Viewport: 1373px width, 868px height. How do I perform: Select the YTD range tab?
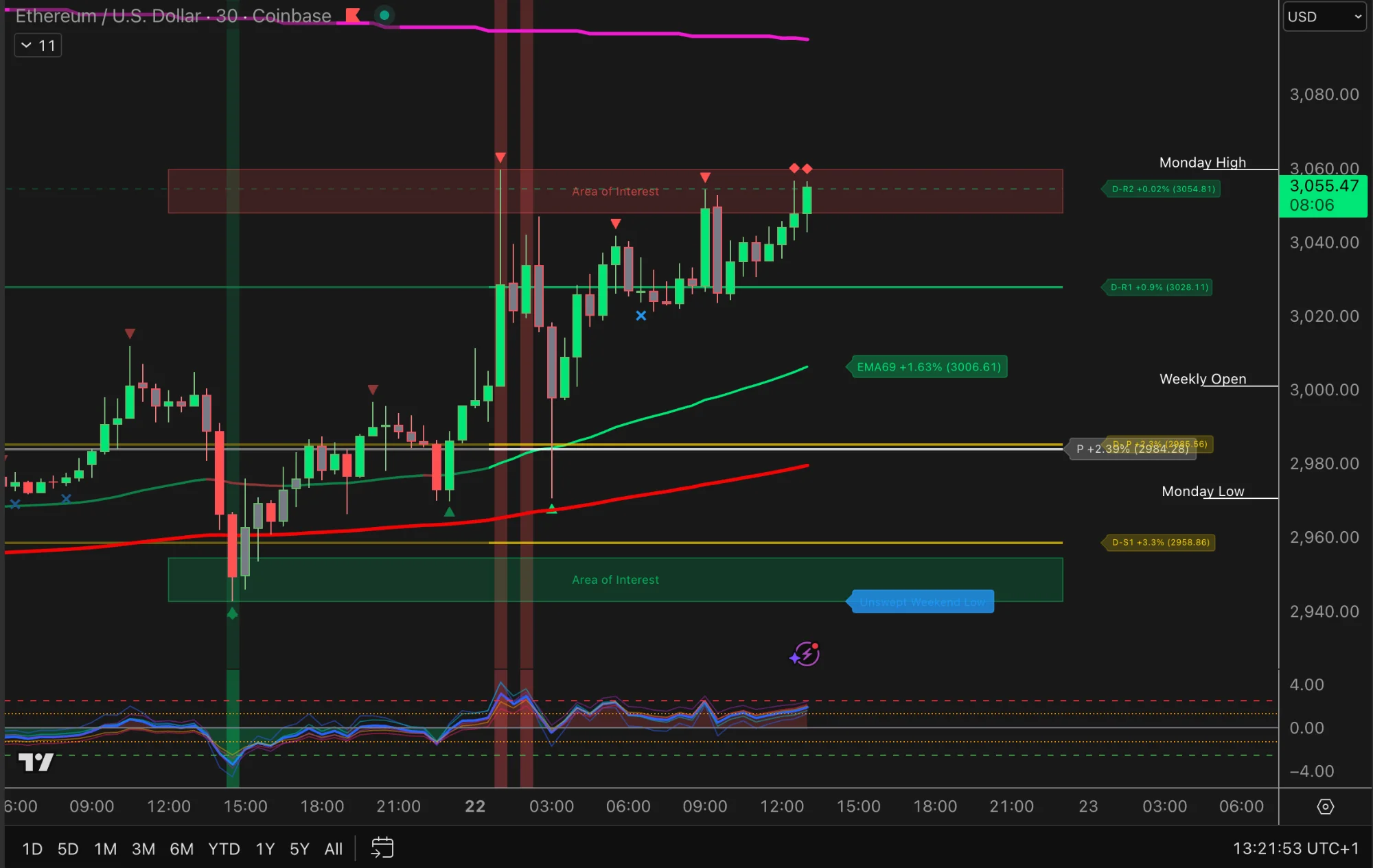224,849
